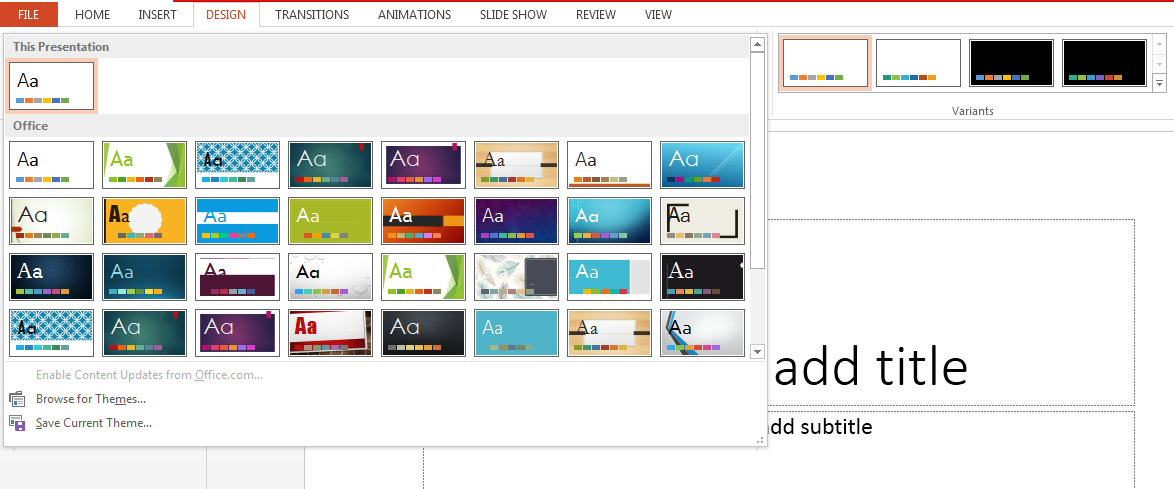Open the FILE backstage menu
Viewport: 1174px width, 489px height.
(28, 15)
